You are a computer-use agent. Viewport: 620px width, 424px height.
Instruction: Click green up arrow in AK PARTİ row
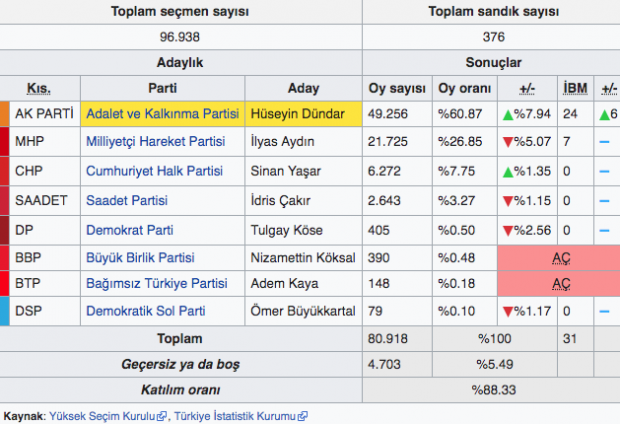(x=507, y=114)
